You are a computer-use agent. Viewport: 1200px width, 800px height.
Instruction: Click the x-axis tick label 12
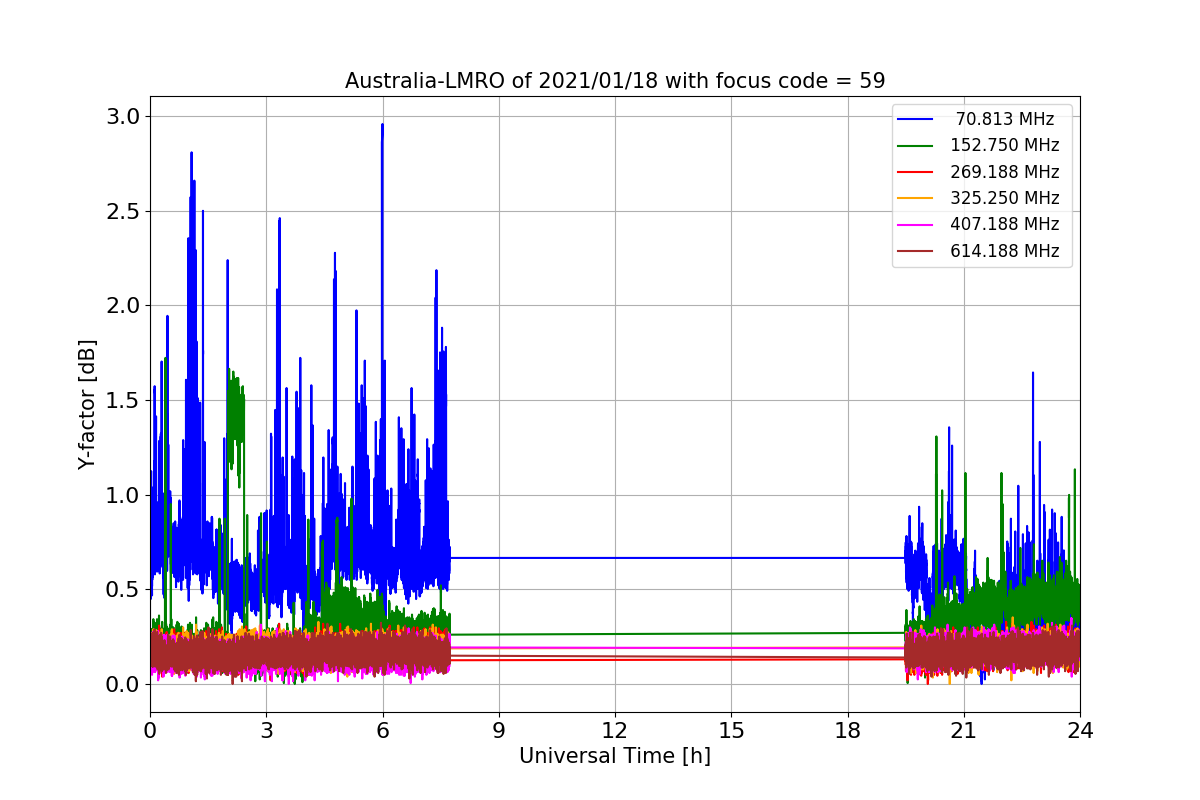point(615,730)
